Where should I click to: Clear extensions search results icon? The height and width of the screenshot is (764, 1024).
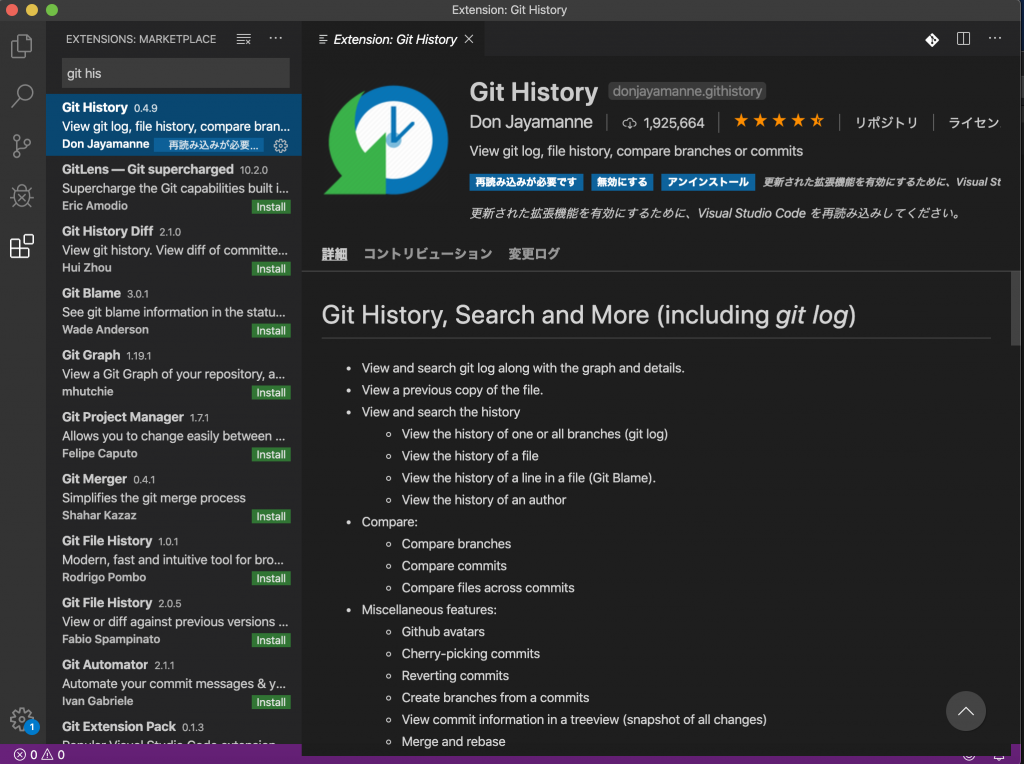244,39
